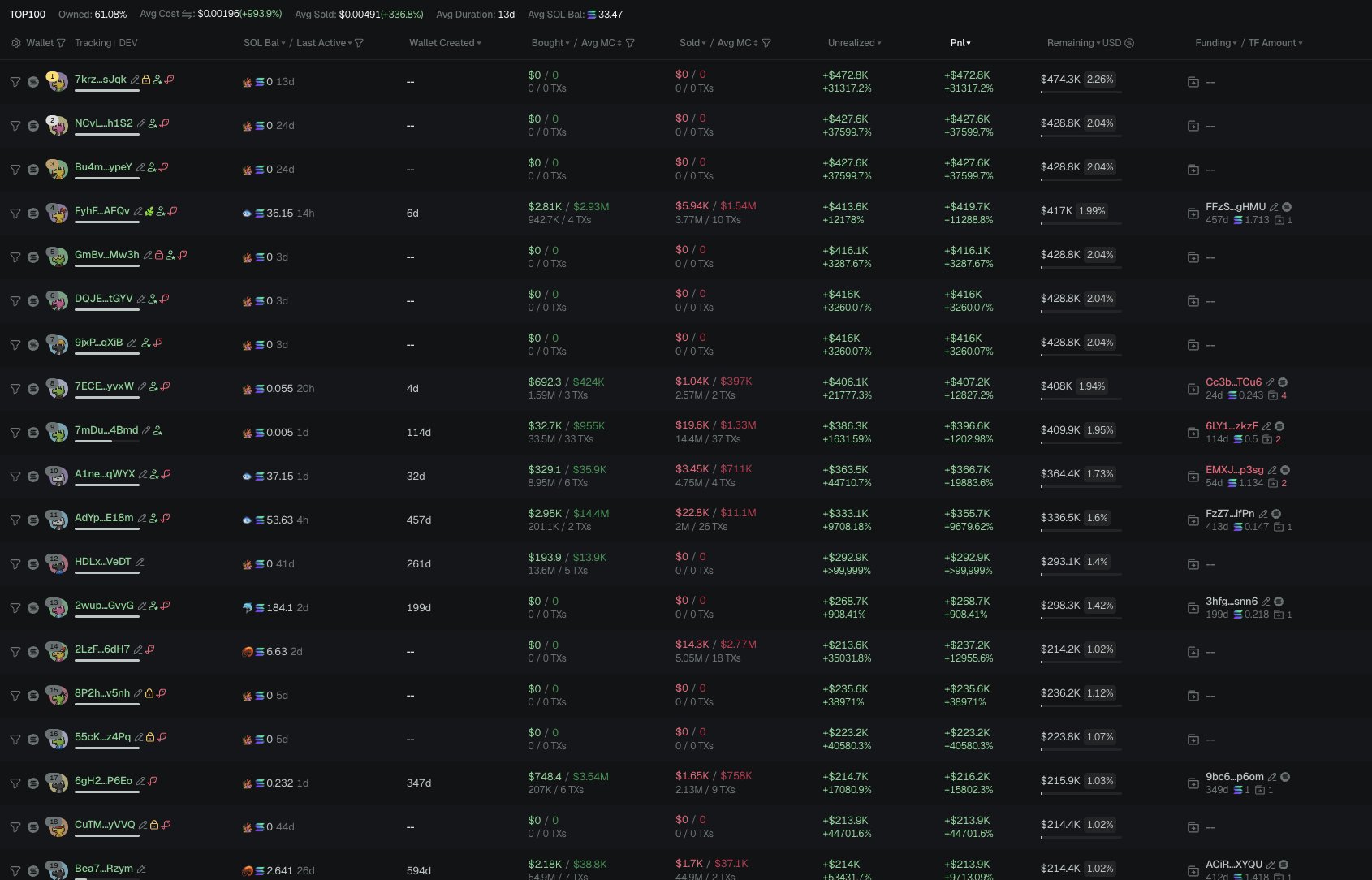The image size is (1372, 880).
Task: Open the Wallet Created sort dropdown
Action: pyautogui.click(x=445, y=43)
